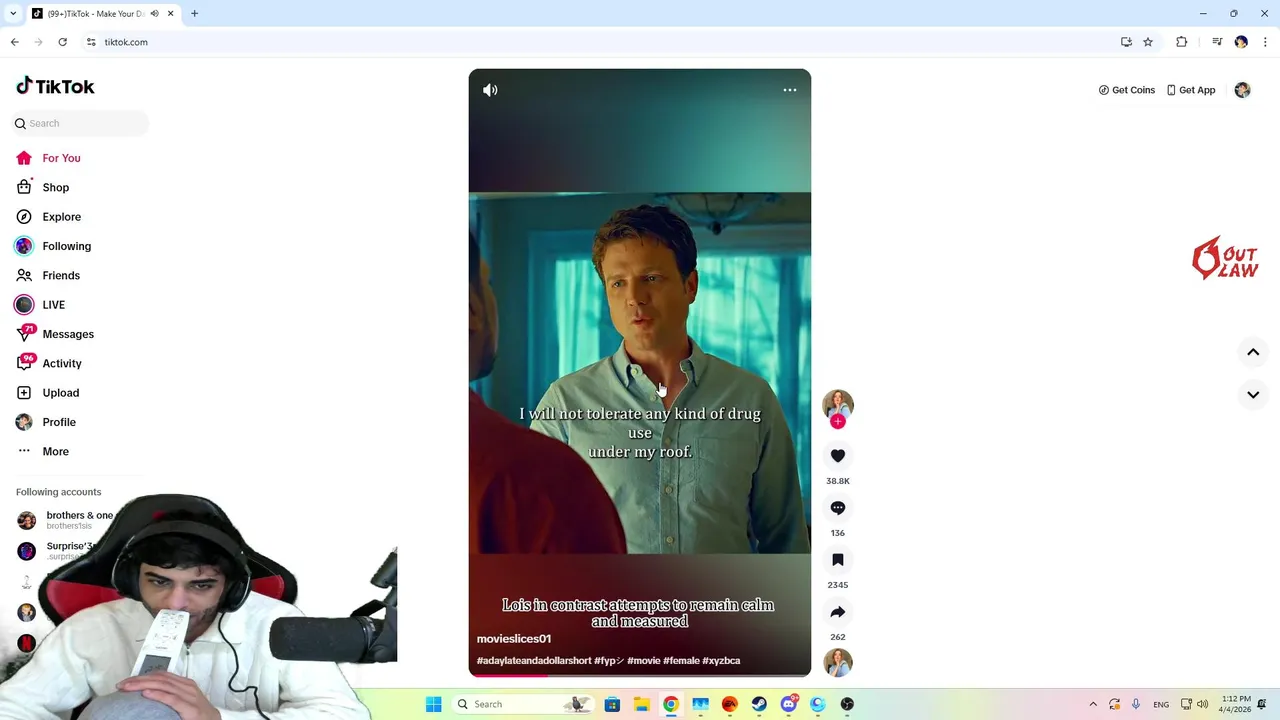
Task: Show hidden system tray icons
Action: (1093, 704)
